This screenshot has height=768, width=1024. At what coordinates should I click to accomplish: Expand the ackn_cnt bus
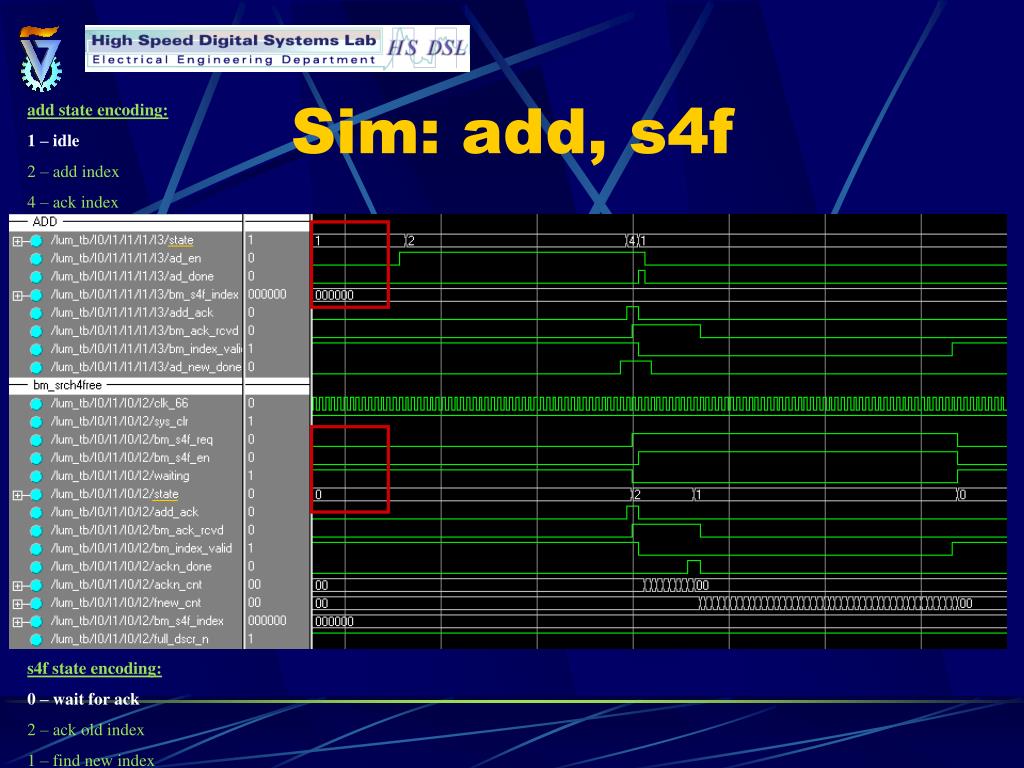(18, 586)
